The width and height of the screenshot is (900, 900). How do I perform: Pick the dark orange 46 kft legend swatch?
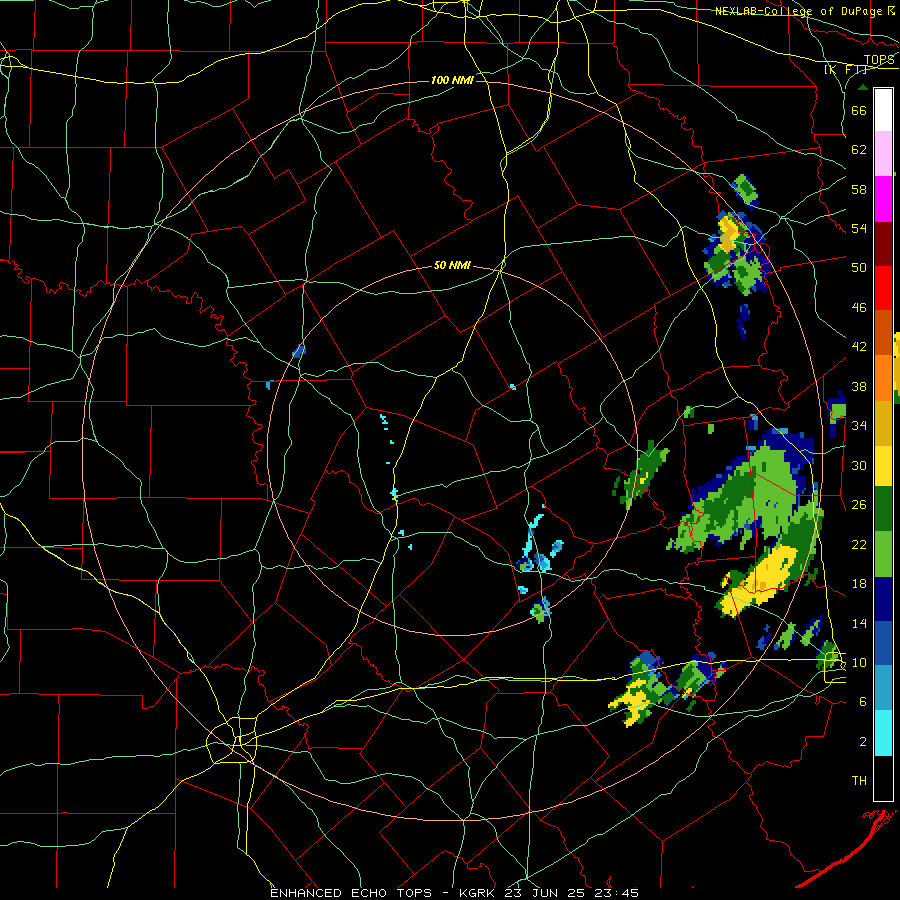point(883,333)
